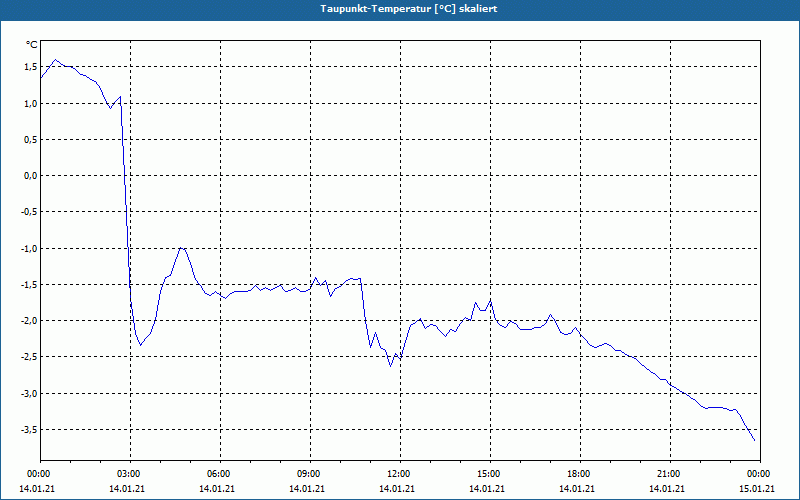Click the -0,5 y-axis value
The height and width of the screenshot is (500, 800).
[28, 212]
